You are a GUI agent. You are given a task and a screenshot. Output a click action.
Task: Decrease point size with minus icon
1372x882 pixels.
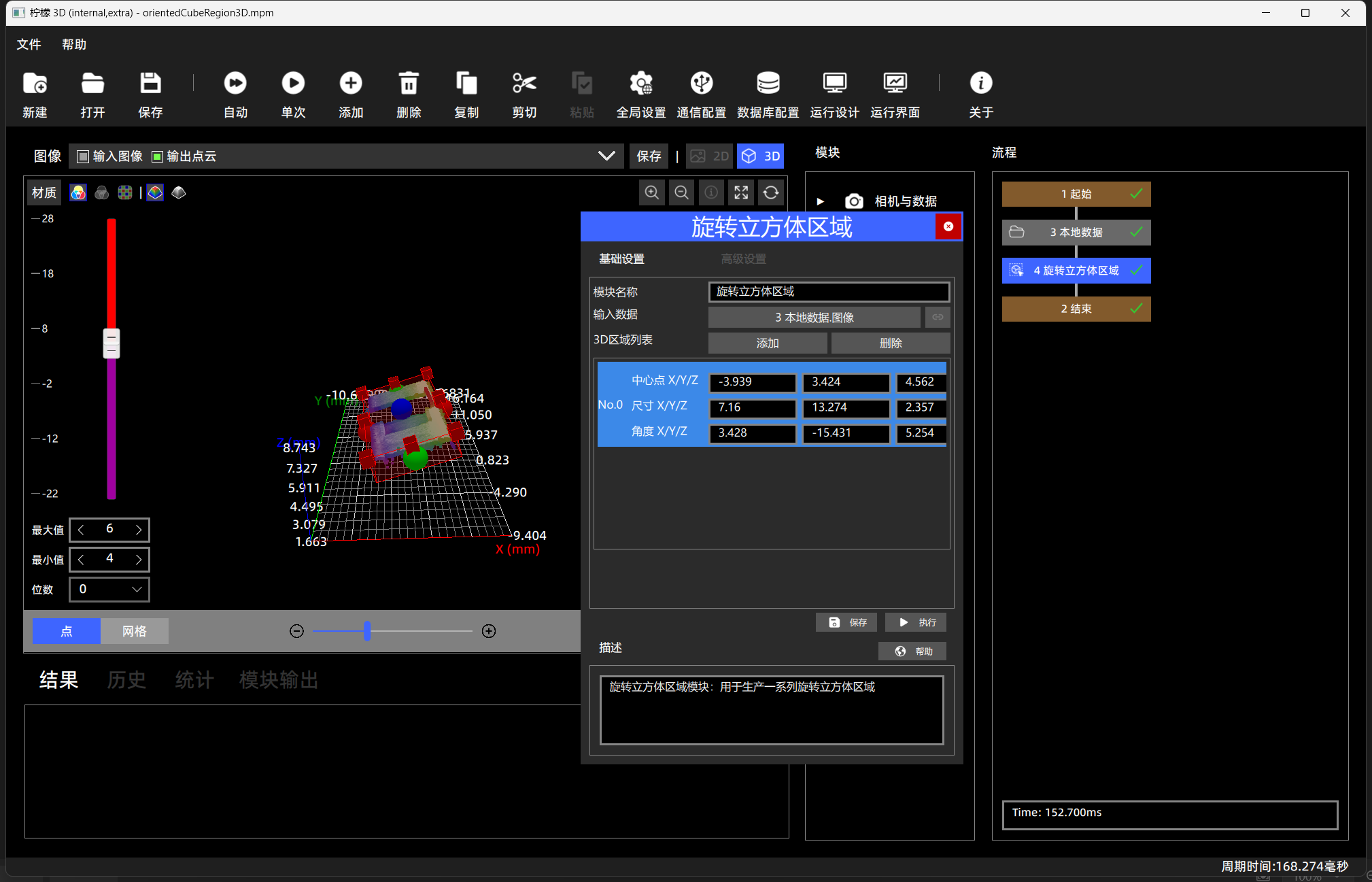point(296,631)
